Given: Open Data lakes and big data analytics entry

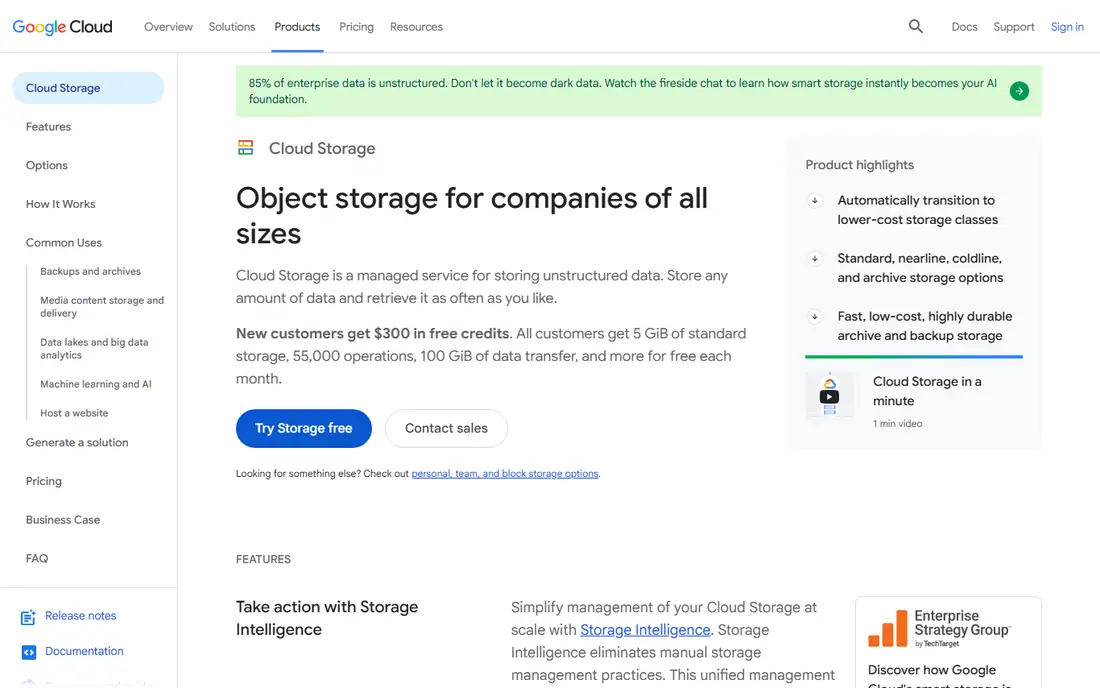Looking at the screenshot, I should point(94,349).
